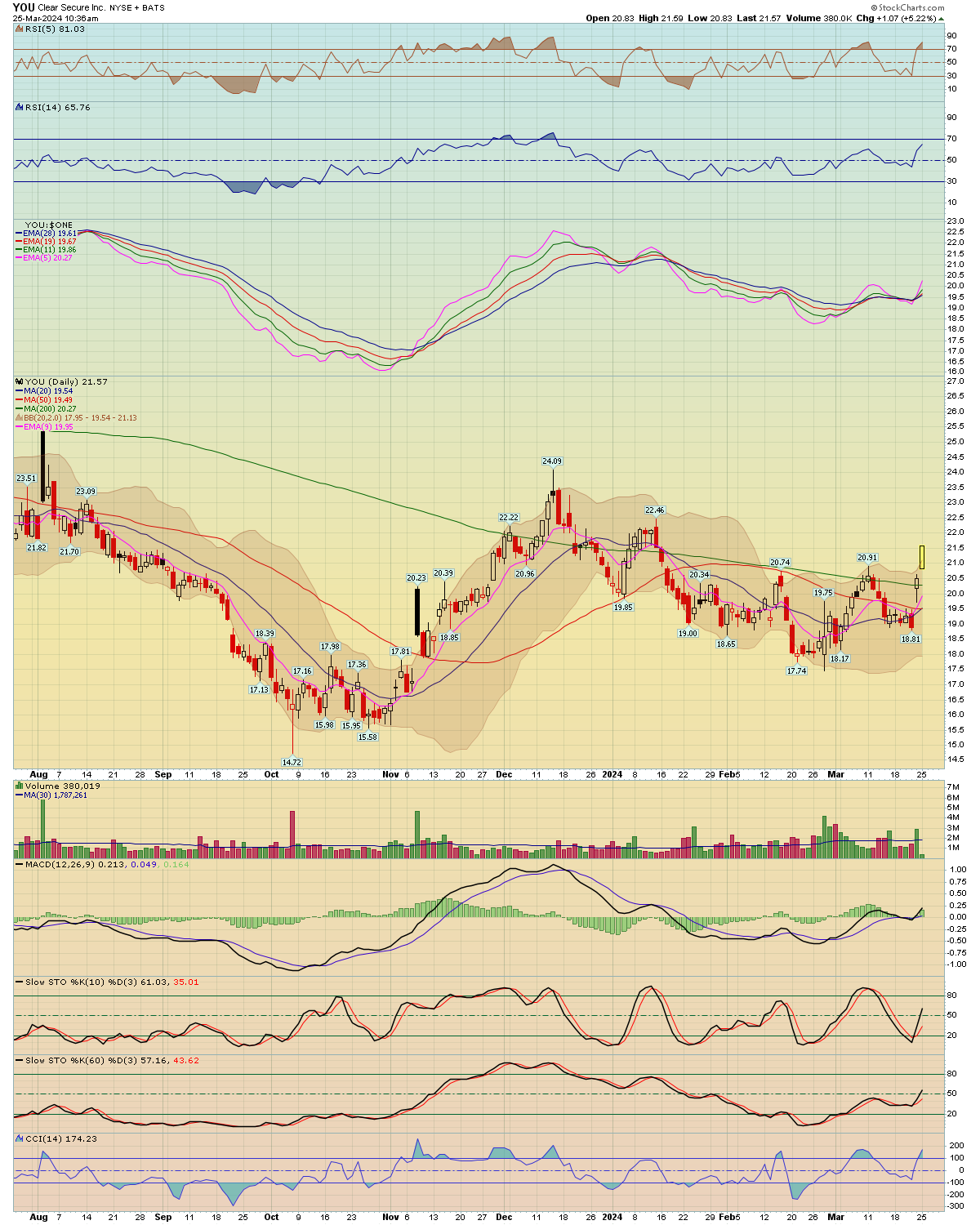Click the bold YOU ticker in header
The width and height of the screenshot is (980, 1225).
pyautogui.click(x=24, y=7)
